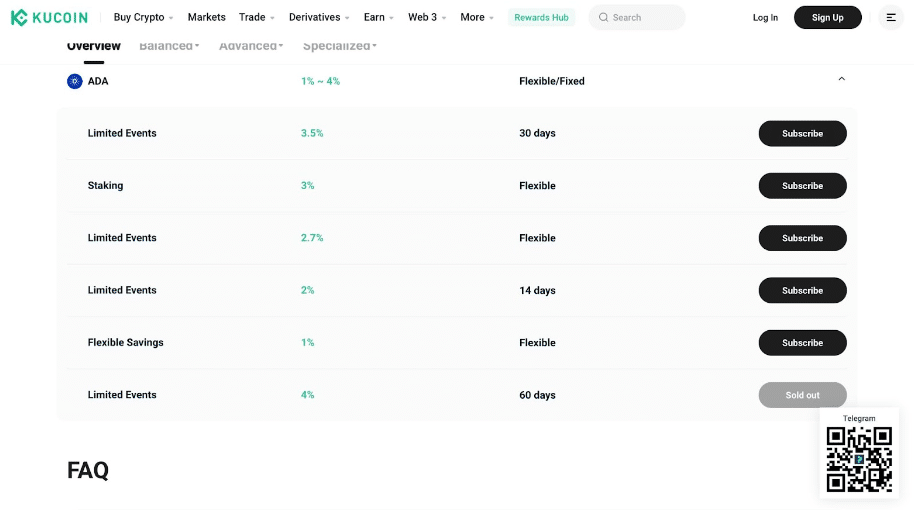Subscribe to Flexible Savings at 1%

802,343
